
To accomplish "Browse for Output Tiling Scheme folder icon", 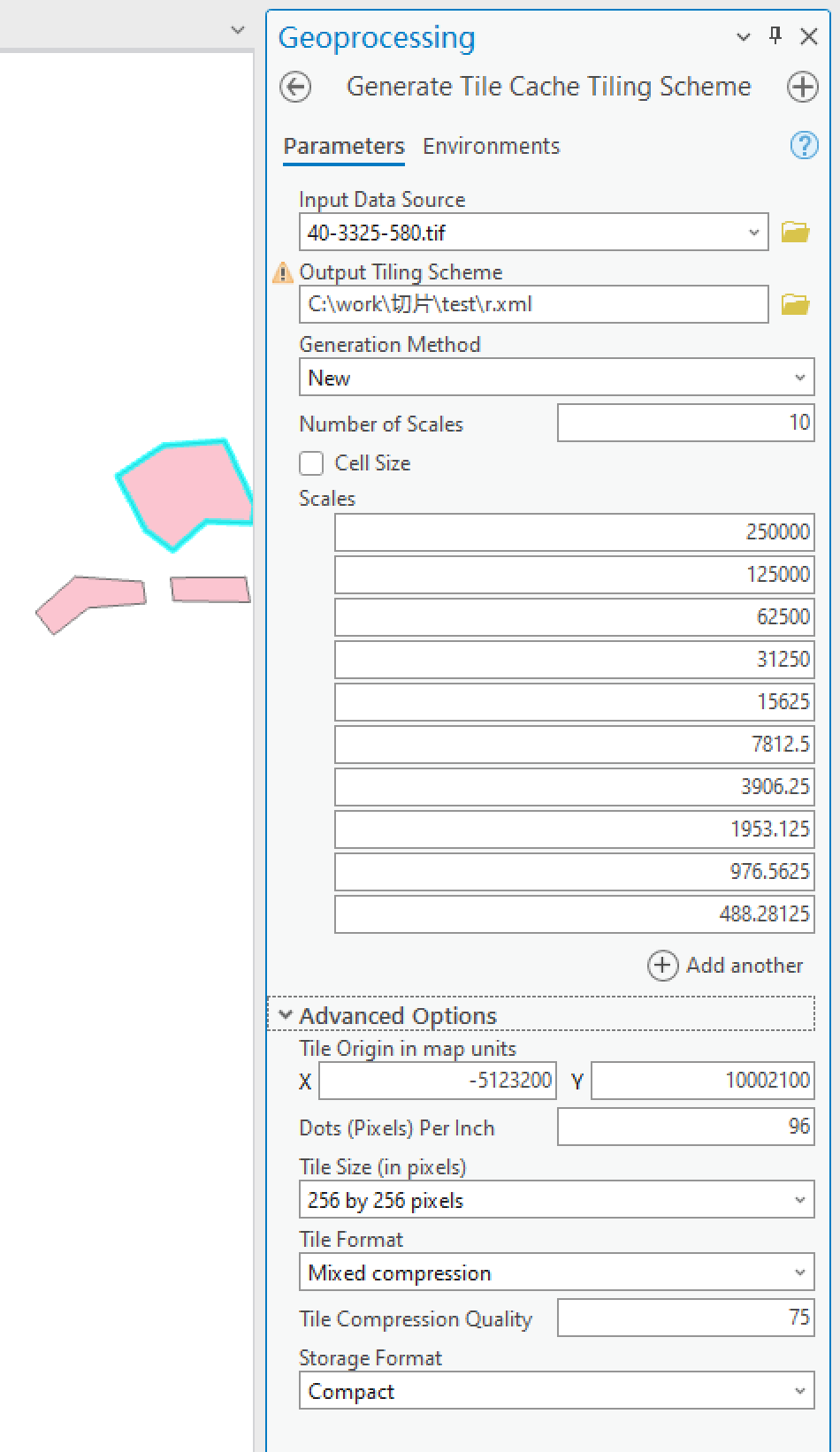I will coord(795,305).
